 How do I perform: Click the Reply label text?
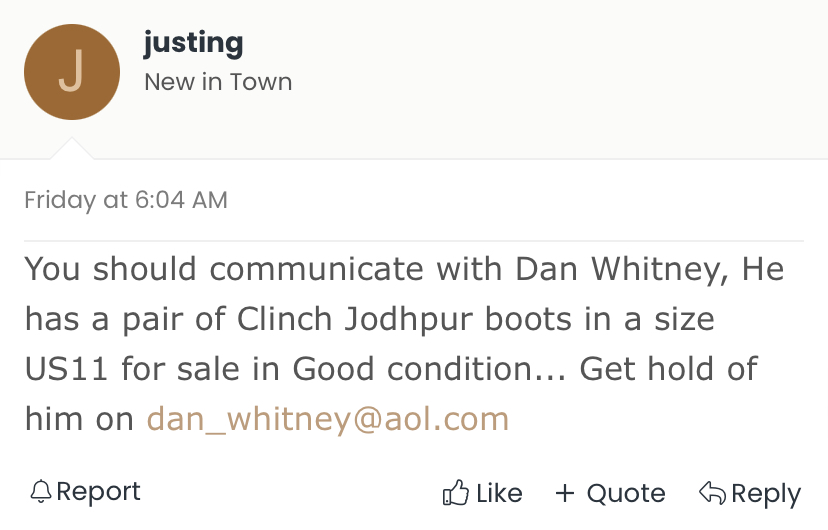pyautogui.click(x=766, y=495)
